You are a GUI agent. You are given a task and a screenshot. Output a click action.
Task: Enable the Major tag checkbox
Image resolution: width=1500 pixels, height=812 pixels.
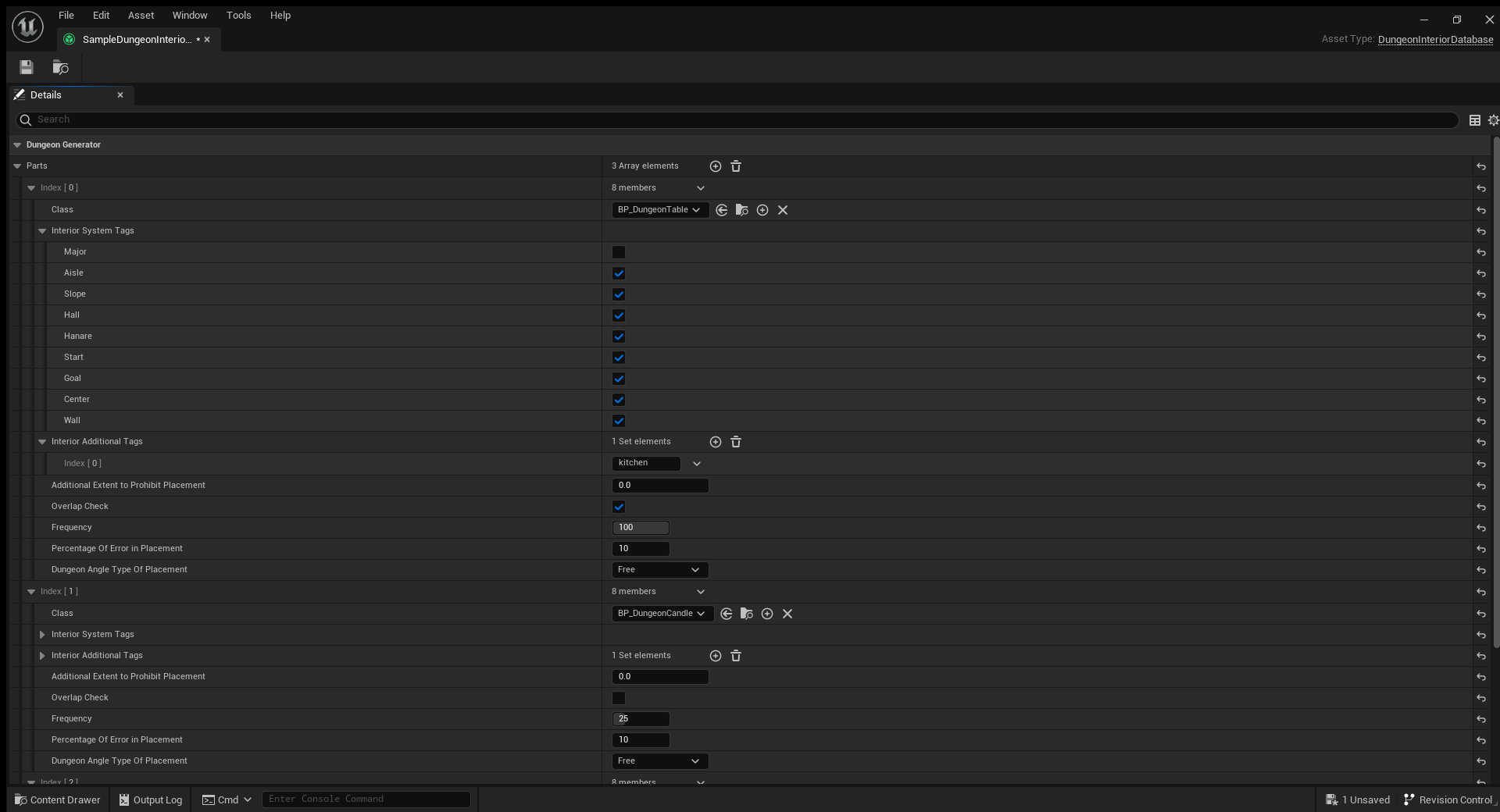(619, 252)
